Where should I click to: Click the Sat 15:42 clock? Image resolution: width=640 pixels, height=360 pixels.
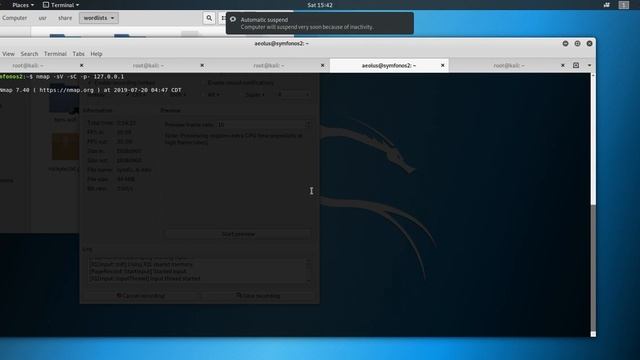coord(320,5)
